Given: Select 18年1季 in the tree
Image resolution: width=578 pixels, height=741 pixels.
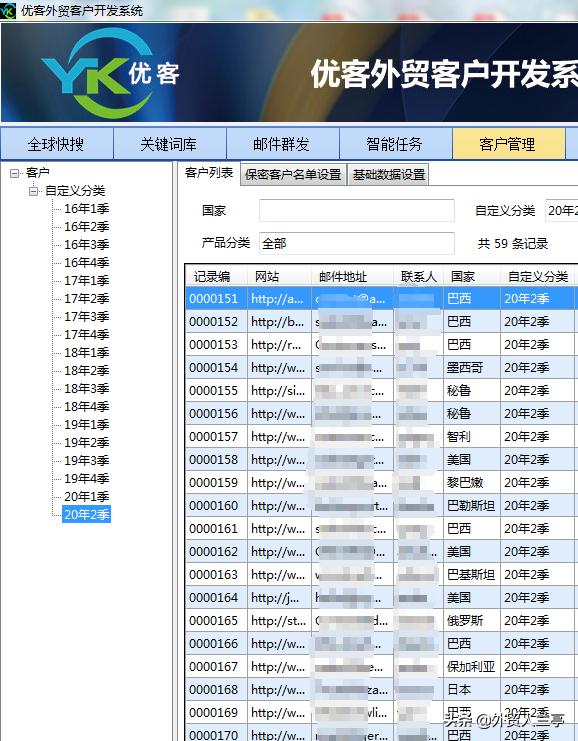Looking at the screenshot, I should coord(86,353).
